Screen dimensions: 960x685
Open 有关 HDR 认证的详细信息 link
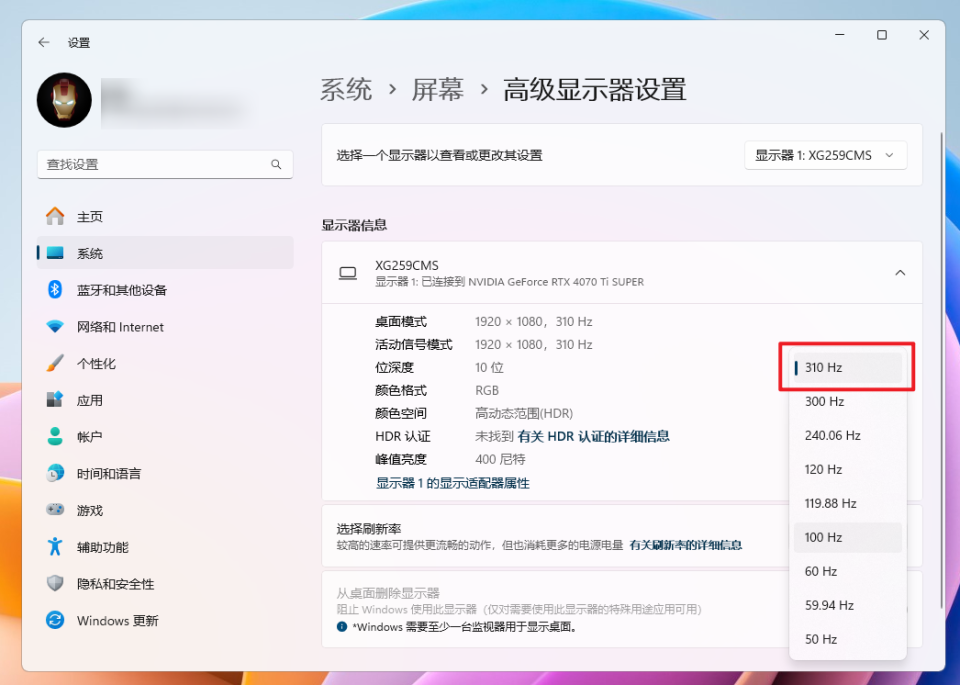[x=593, y=436]
